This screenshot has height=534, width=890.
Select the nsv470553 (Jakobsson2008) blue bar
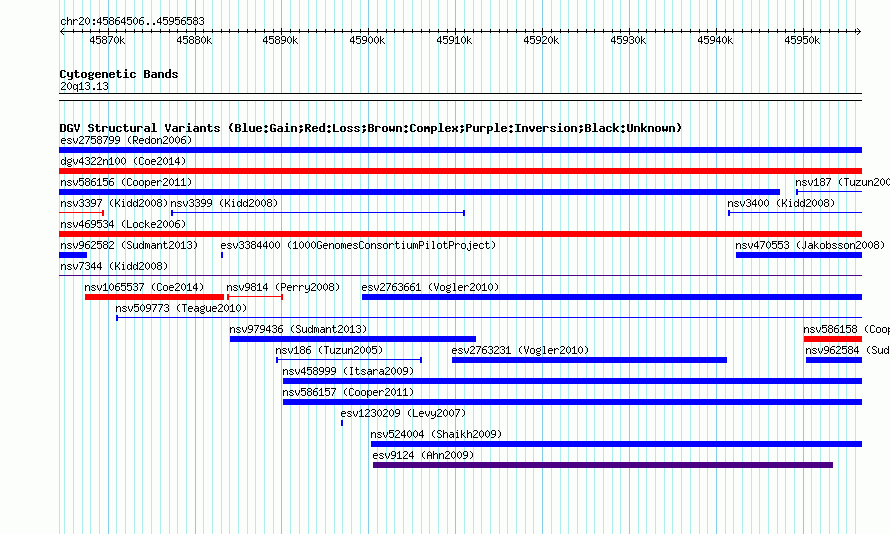point(799,255)
